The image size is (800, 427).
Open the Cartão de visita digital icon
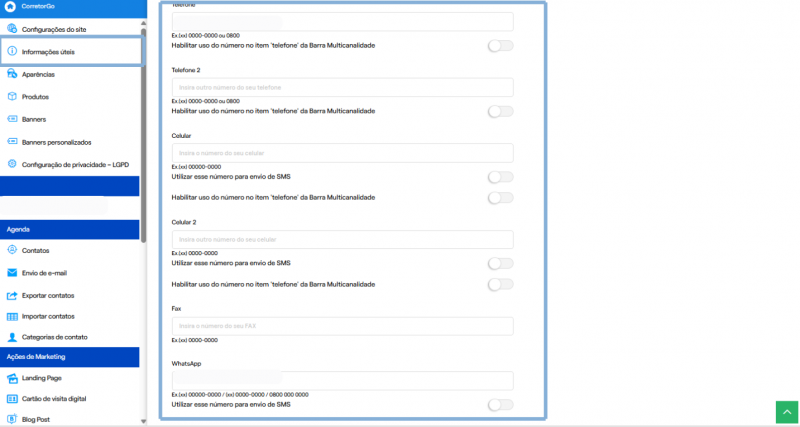click(x=12, y=399)
